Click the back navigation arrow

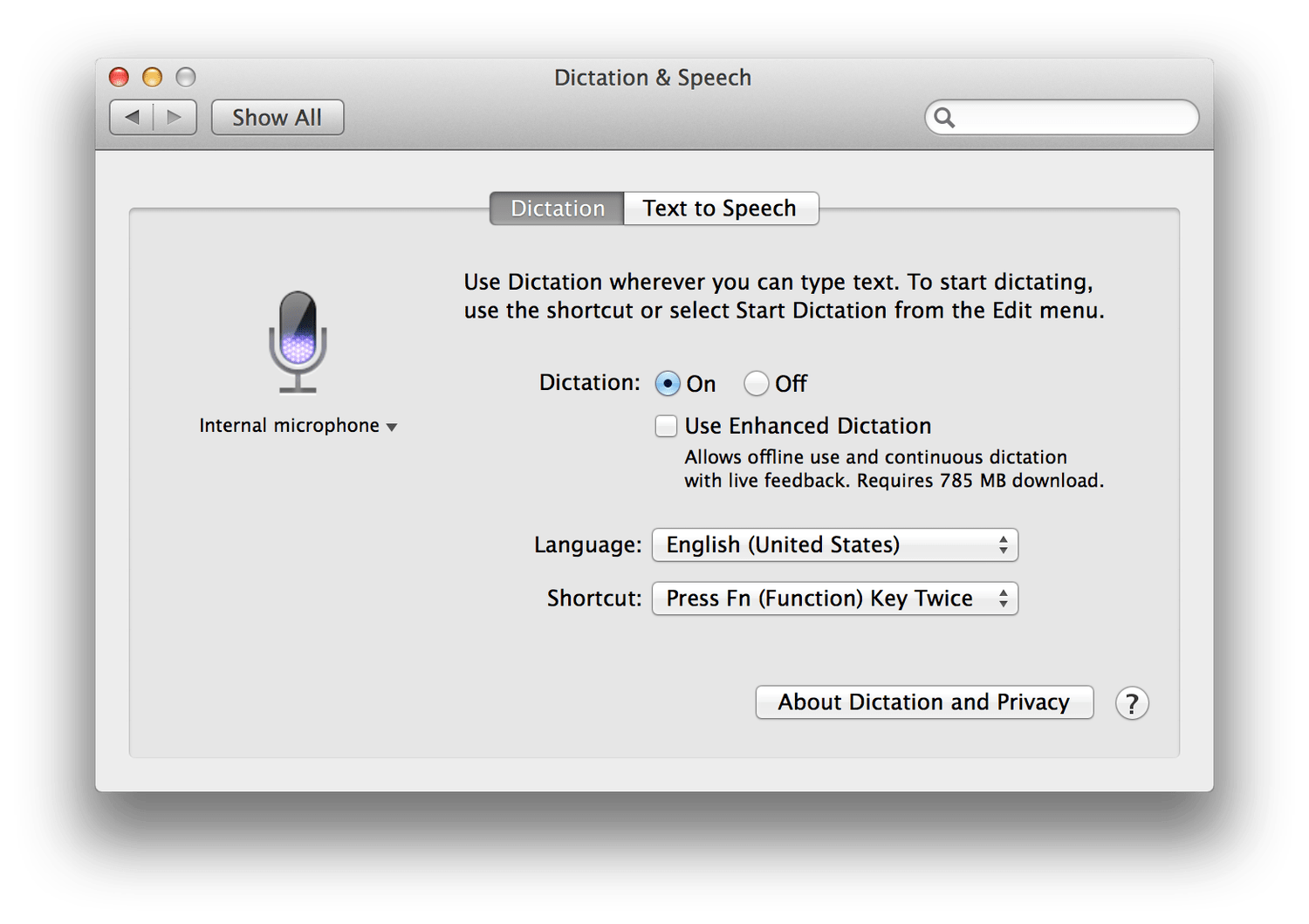pyautogui.click(x=133, y=117)
